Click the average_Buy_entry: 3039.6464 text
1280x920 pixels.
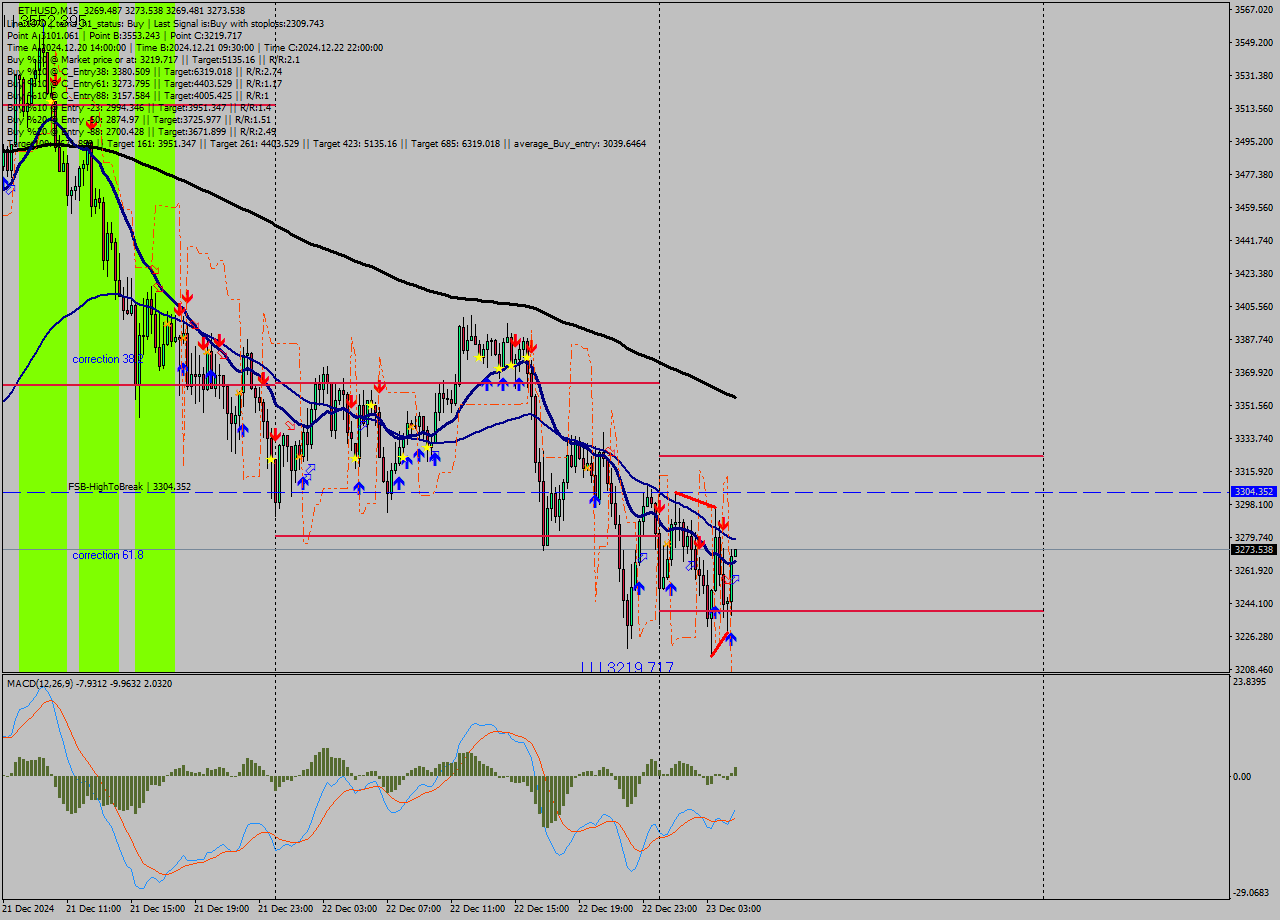[x=580, y=143]
